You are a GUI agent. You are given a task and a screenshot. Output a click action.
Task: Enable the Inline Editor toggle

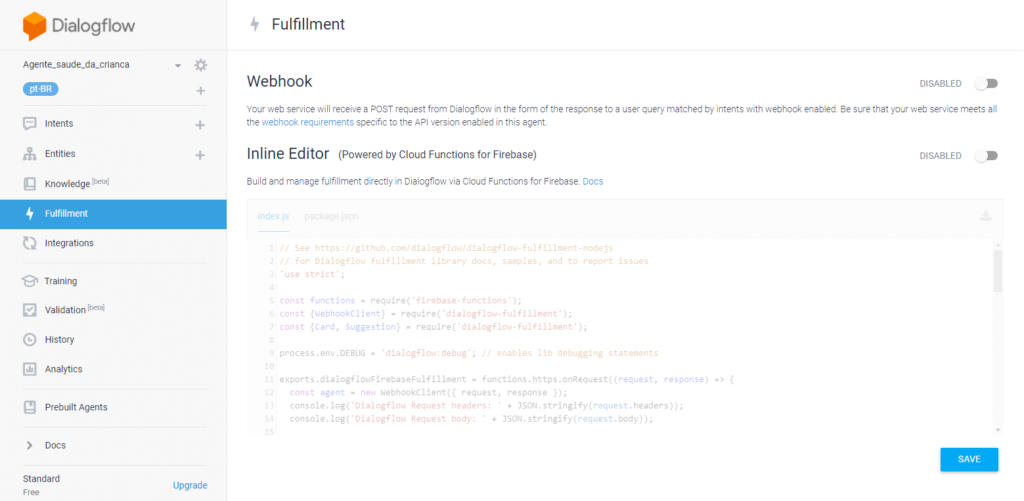(x=986, y=156)
